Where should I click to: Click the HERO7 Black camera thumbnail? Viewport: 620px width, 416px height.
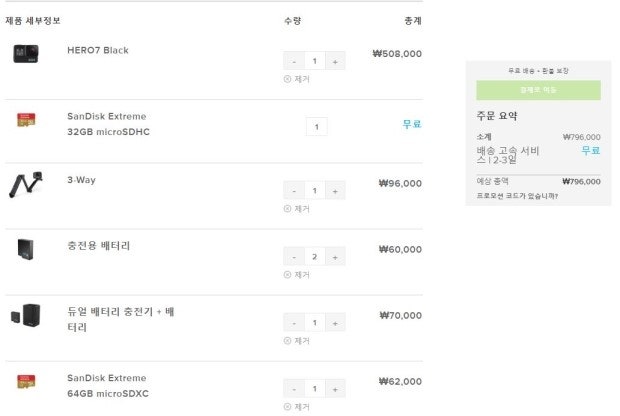[26, 53]
